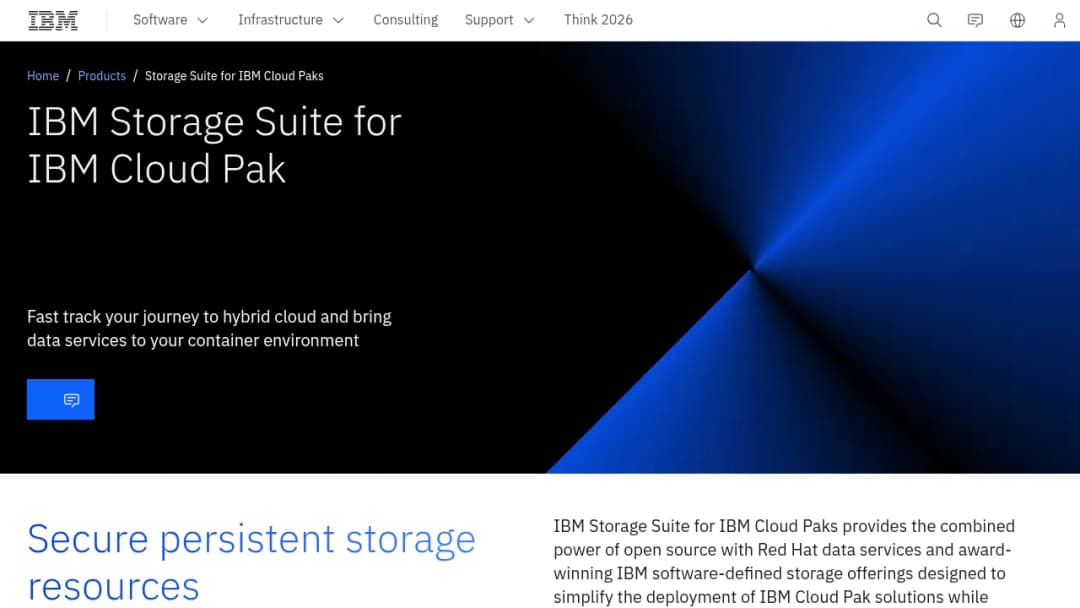Image resolution: width=1080 pixels, height=608 pixels.
Task: Go to Products breadcrumb link
Action: (x=102, y=76)
